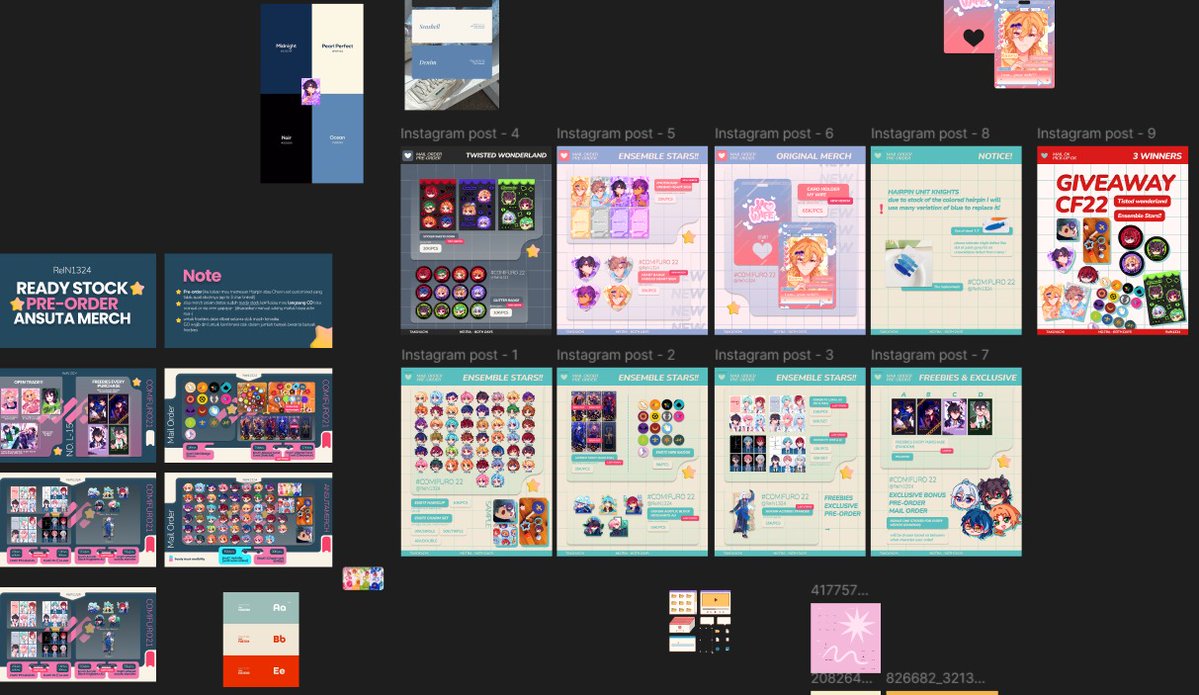The width and height of the screenshot is (1199, 695).
Task: Select the Ready Stock Pre-Order Ansuta Merch banner
Action: click(78, 301)
